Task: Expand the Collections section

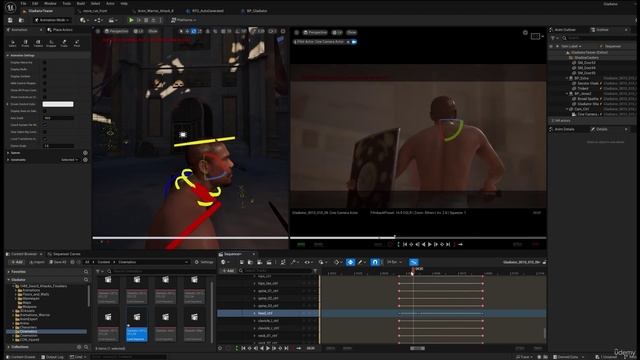Action: click(x=9, y=347)
